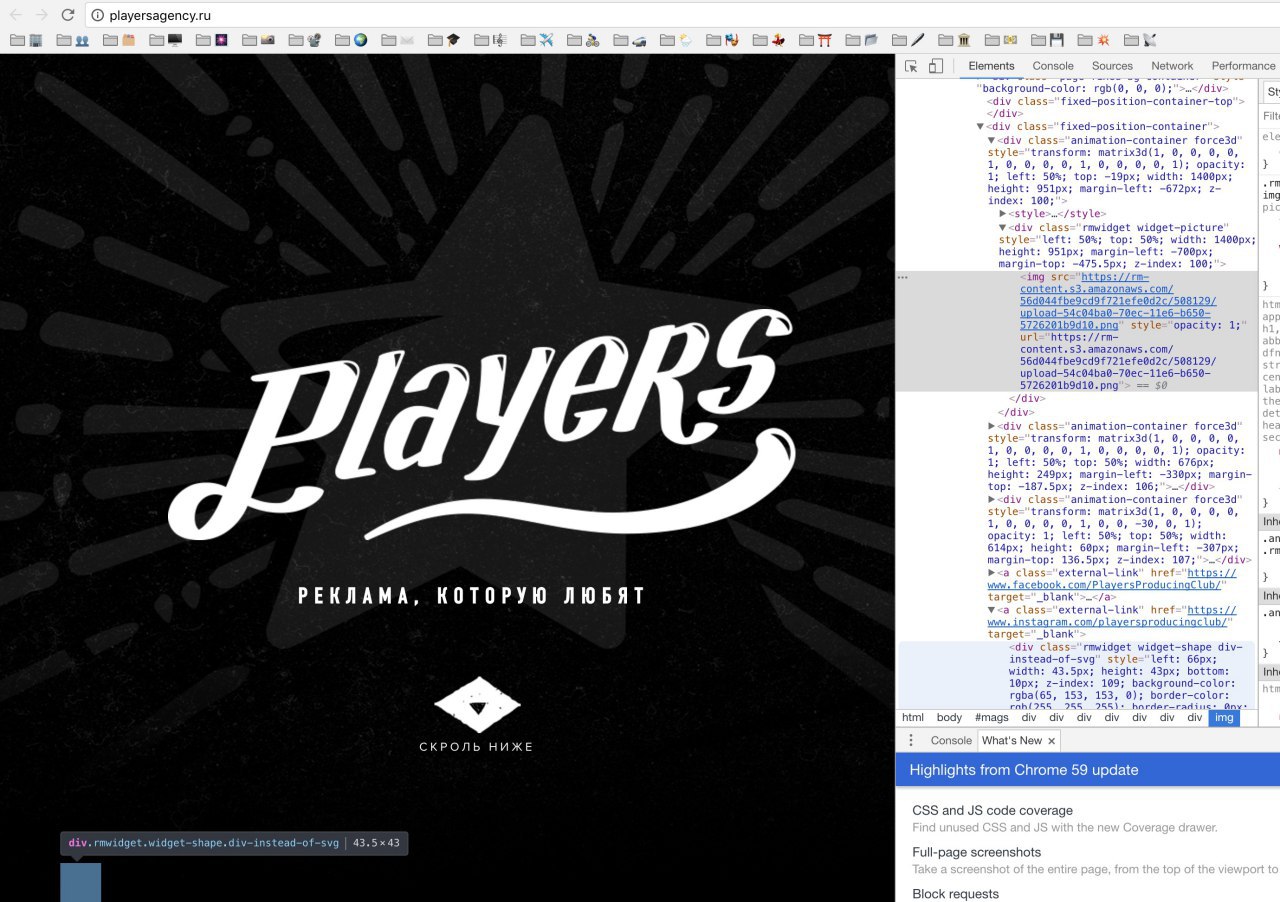Open the floppy disk bookmark folder
This screenshot has width=1280, height=902.
point(1048,40)
